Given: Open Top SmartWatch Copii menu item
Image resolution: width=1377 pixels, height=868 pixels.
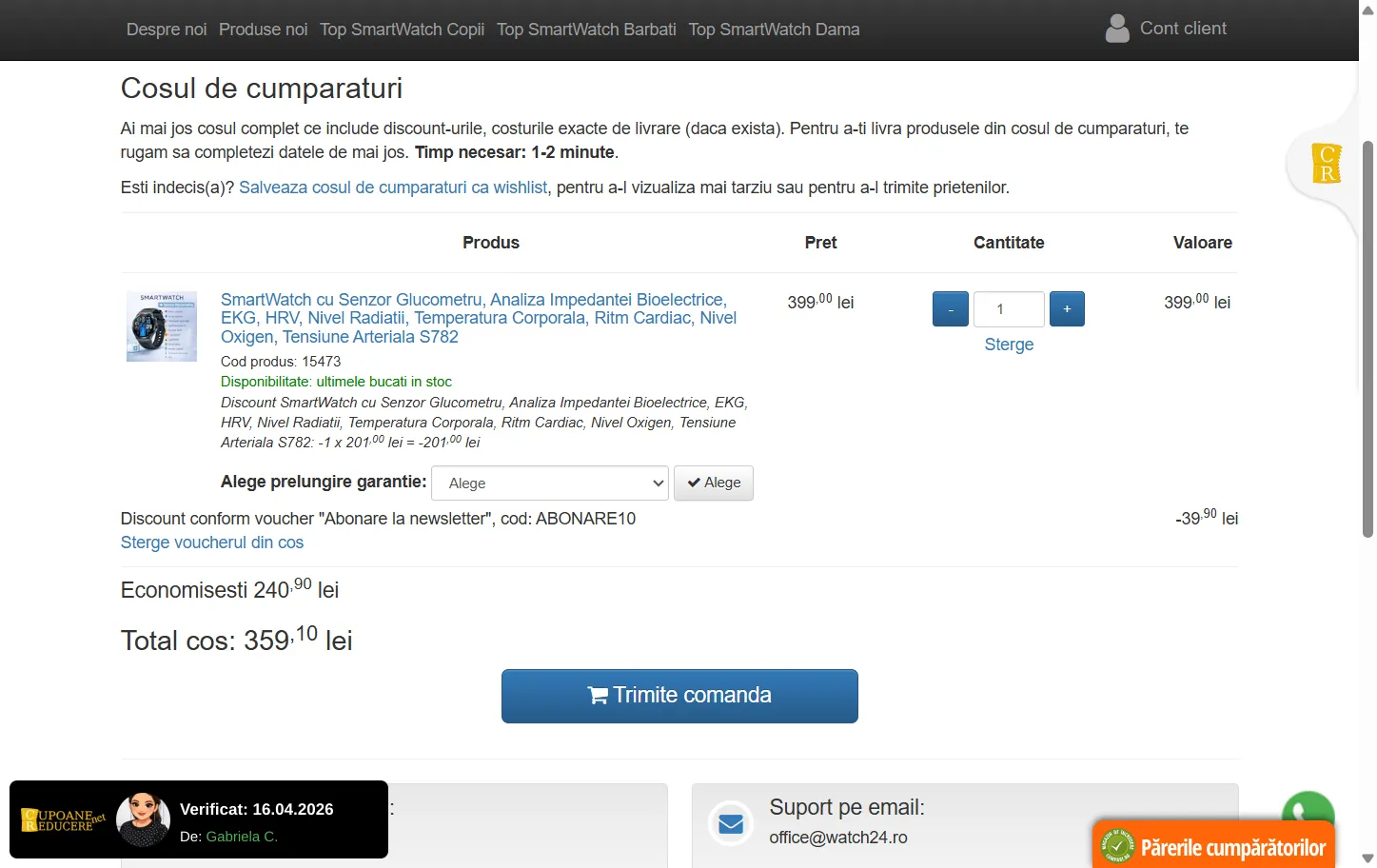Looking at the screenshot, I should point(402,30).
